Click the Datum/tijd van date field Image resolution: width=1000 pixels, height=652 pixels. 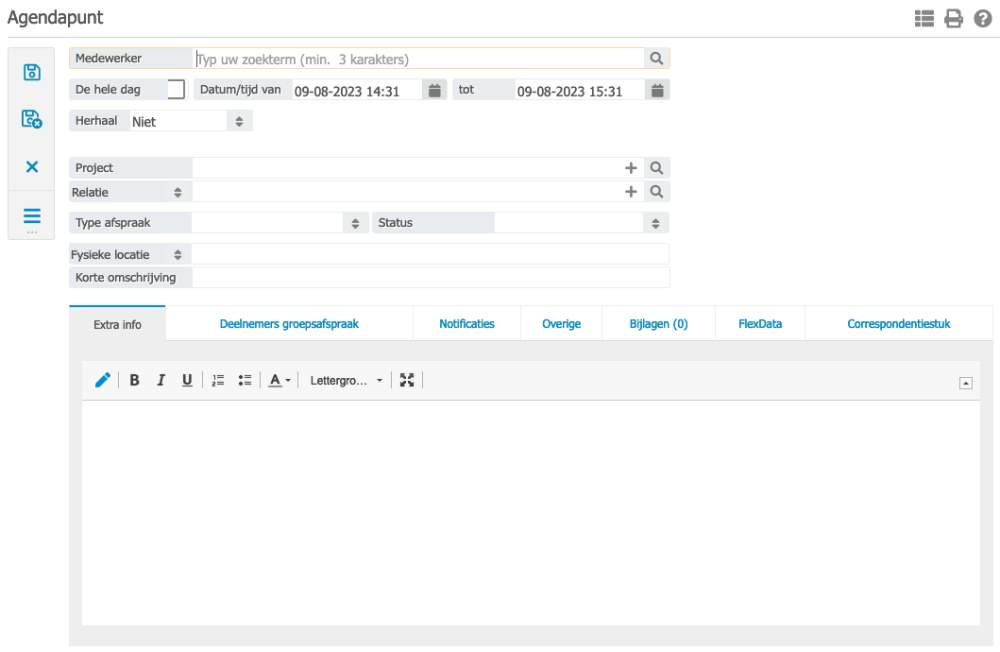tap(357, 91)
